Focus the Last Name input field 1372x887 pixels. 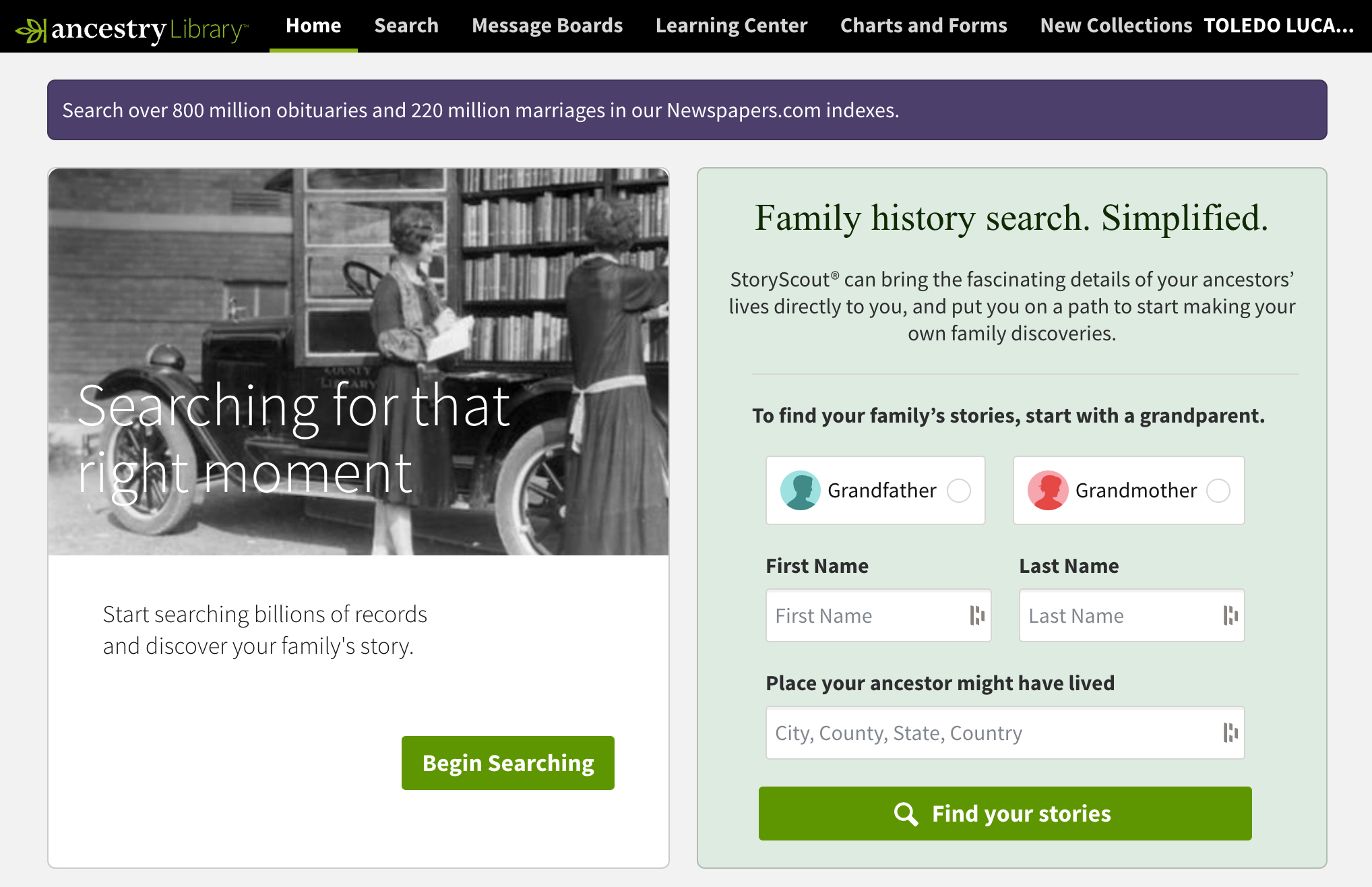(x=1131, y=615)
